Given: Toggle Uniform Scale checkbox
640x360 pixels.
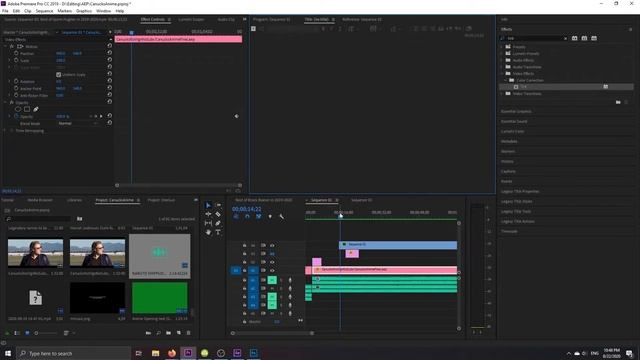Looking at the screenshot, I should (58, 75).
